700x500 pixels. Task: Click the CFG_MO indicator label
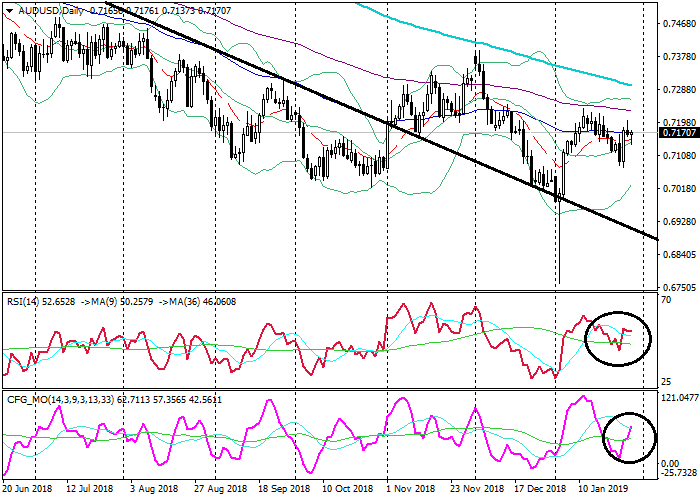pyautogui.click(x=32, y=399)
